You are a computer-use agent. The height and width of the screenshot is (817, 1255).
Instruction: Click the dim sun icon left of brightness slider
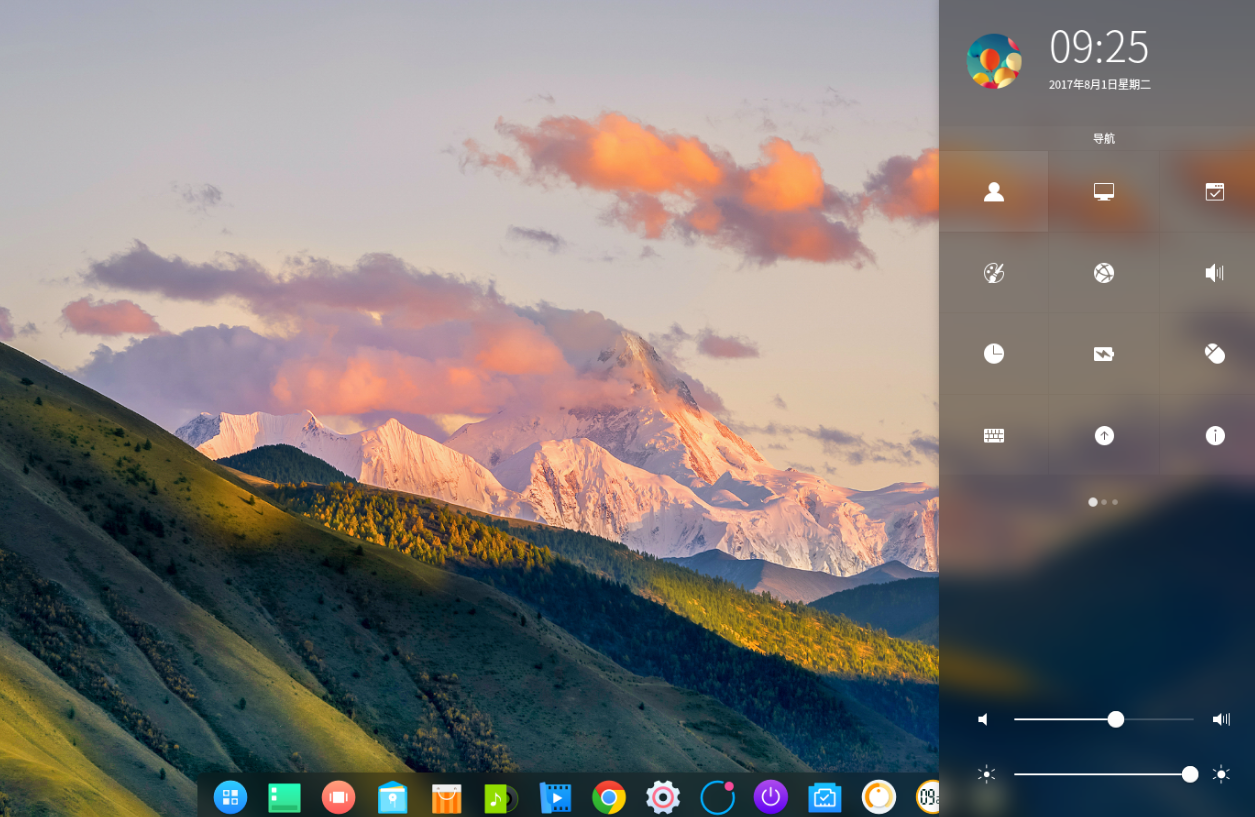click(987, 774)
